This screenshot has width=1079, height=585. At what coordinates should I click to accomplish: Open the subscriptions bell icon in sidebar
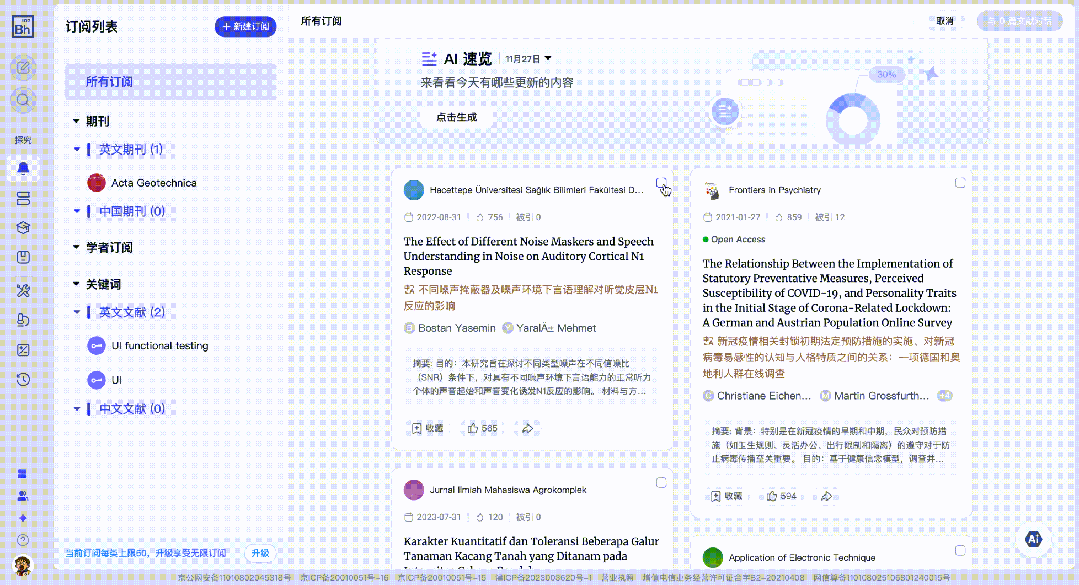[22, 169]
